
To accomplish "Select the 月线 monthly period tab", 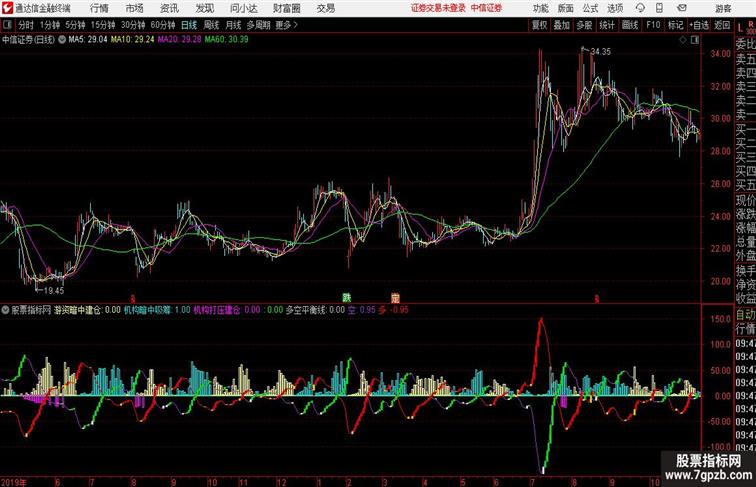I will click(x=233, y=25).
